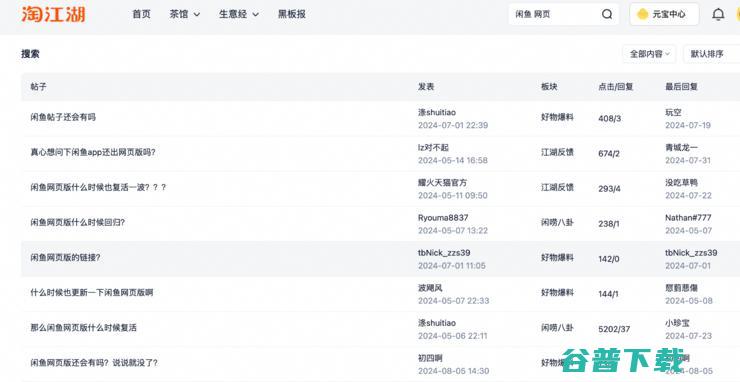Open the notification bell
Viewport: 740px width, 382px height.
(718, 14)
